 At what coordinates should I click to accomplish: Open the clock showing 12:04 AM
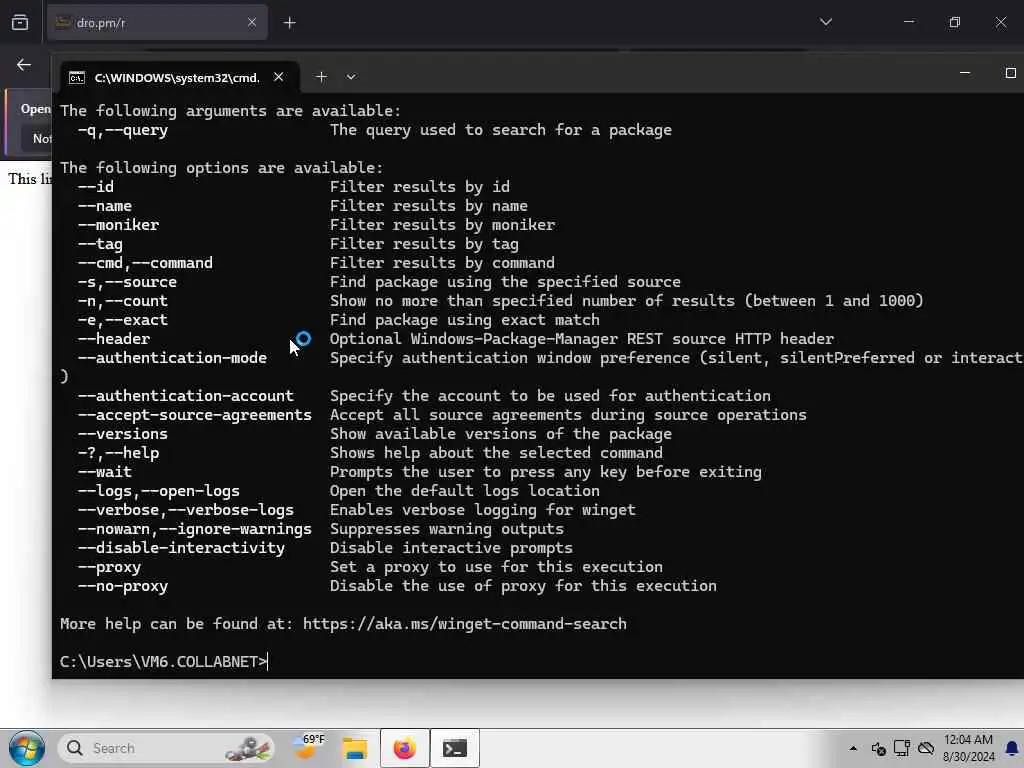[x=968, y=748]
